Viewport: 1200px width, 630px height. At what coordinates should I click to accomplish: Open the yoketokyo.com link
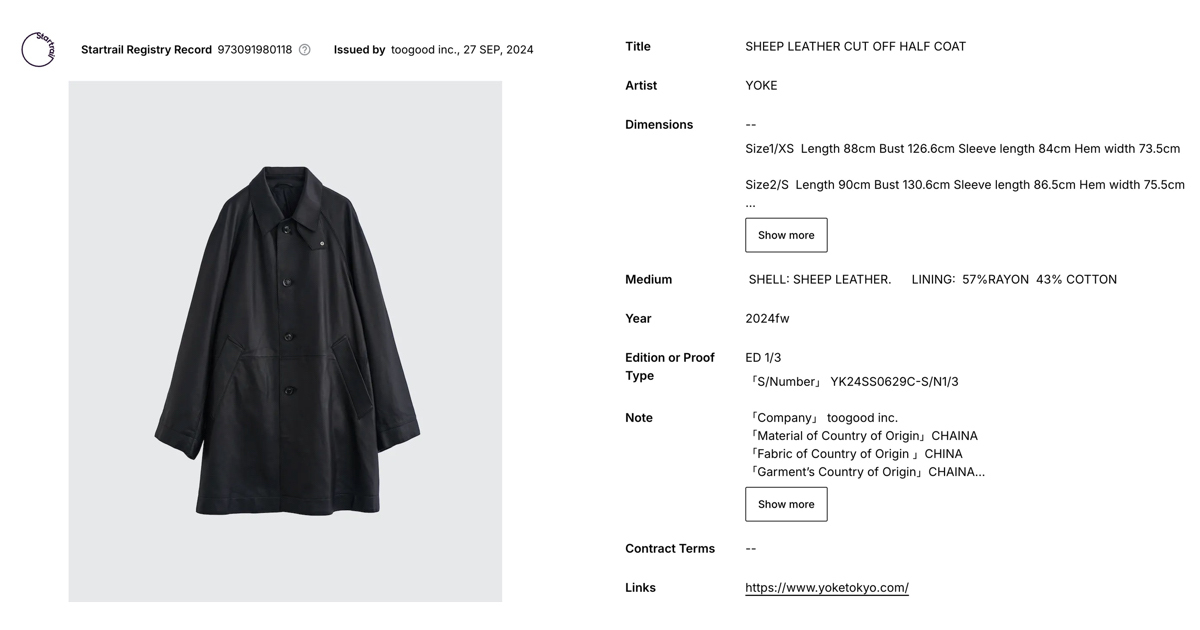coord(826,588)
